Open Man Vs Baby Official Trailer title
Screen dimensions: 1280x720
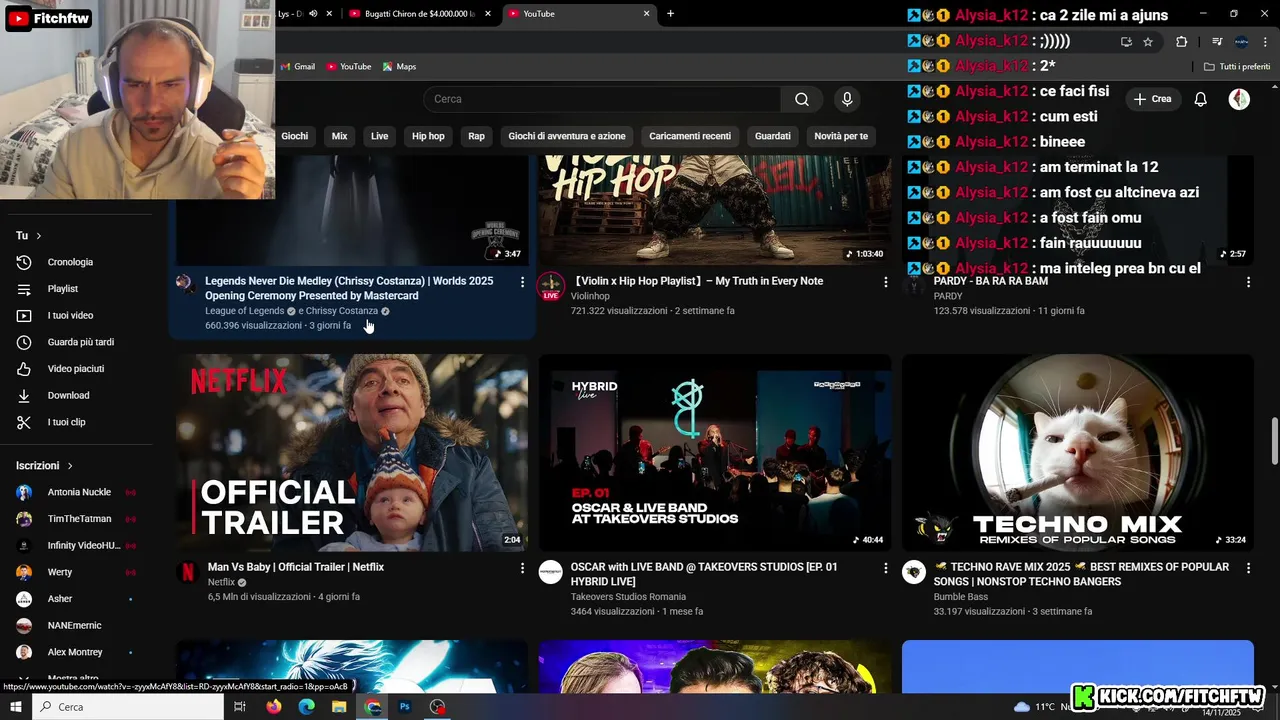coord(296,567)
